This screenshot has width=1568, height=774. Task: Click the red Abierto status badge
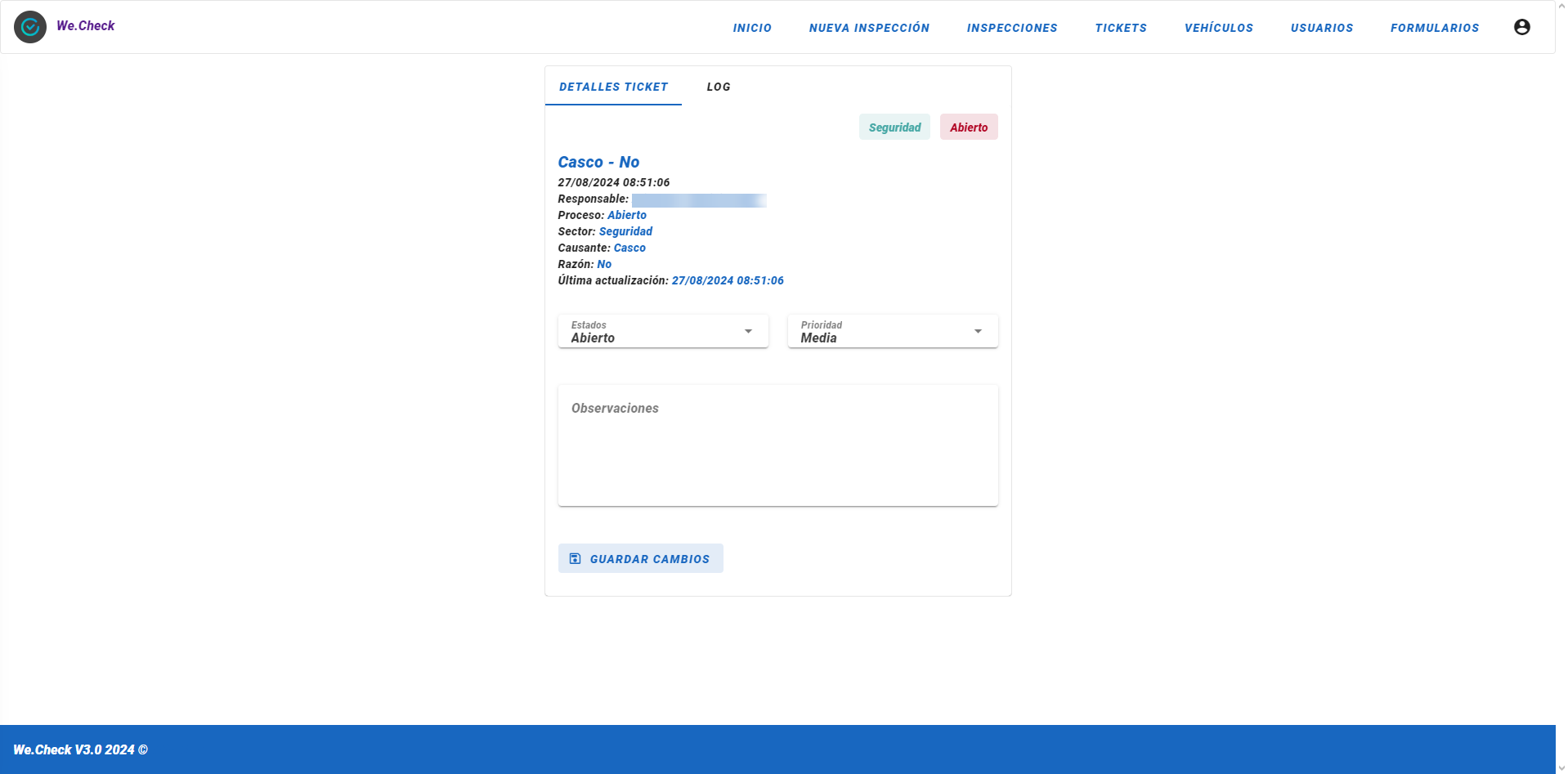point(969,128)
